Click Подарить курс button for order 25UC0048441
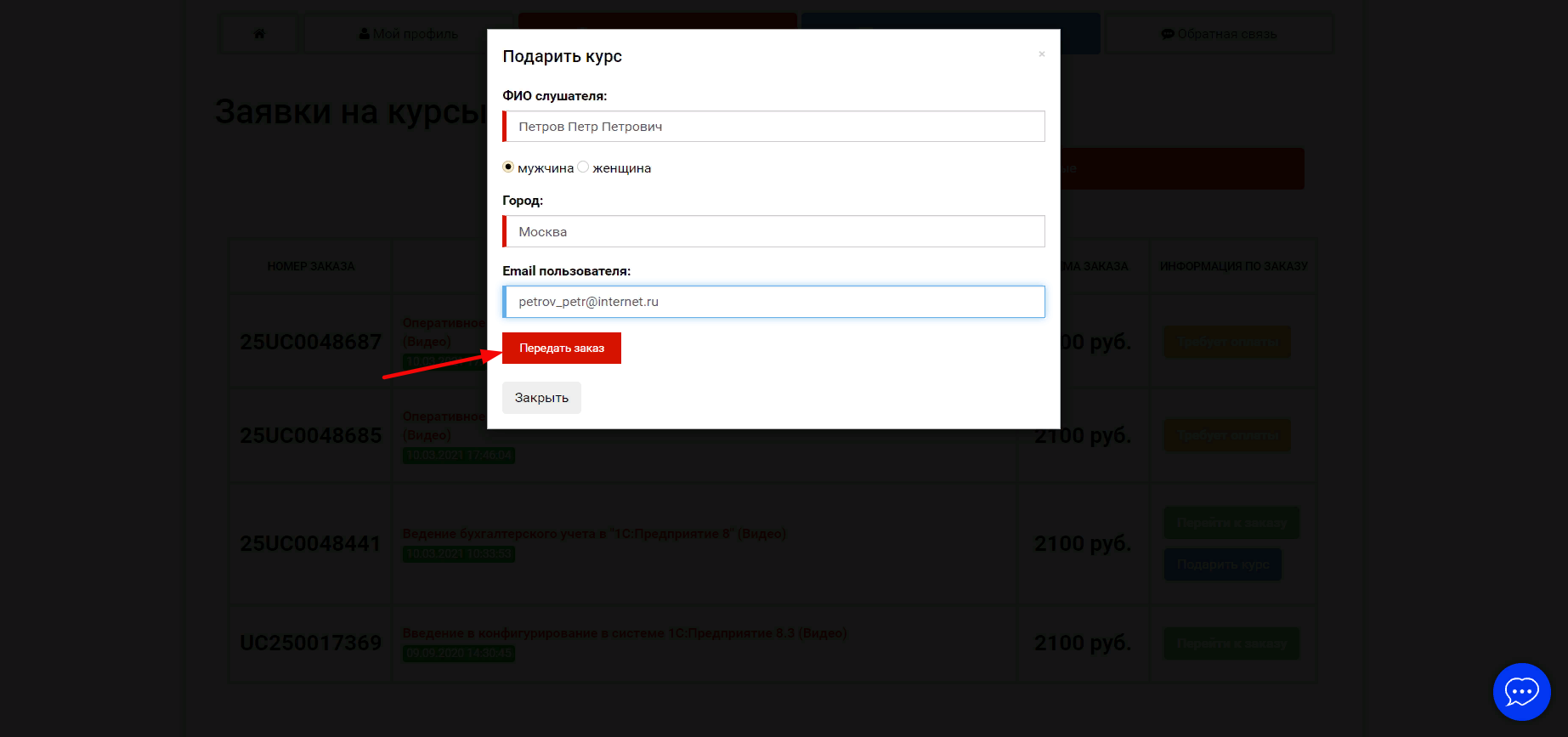This screenshot has width=1568, height=737. pyautogui.click(x=1222, y=564)
